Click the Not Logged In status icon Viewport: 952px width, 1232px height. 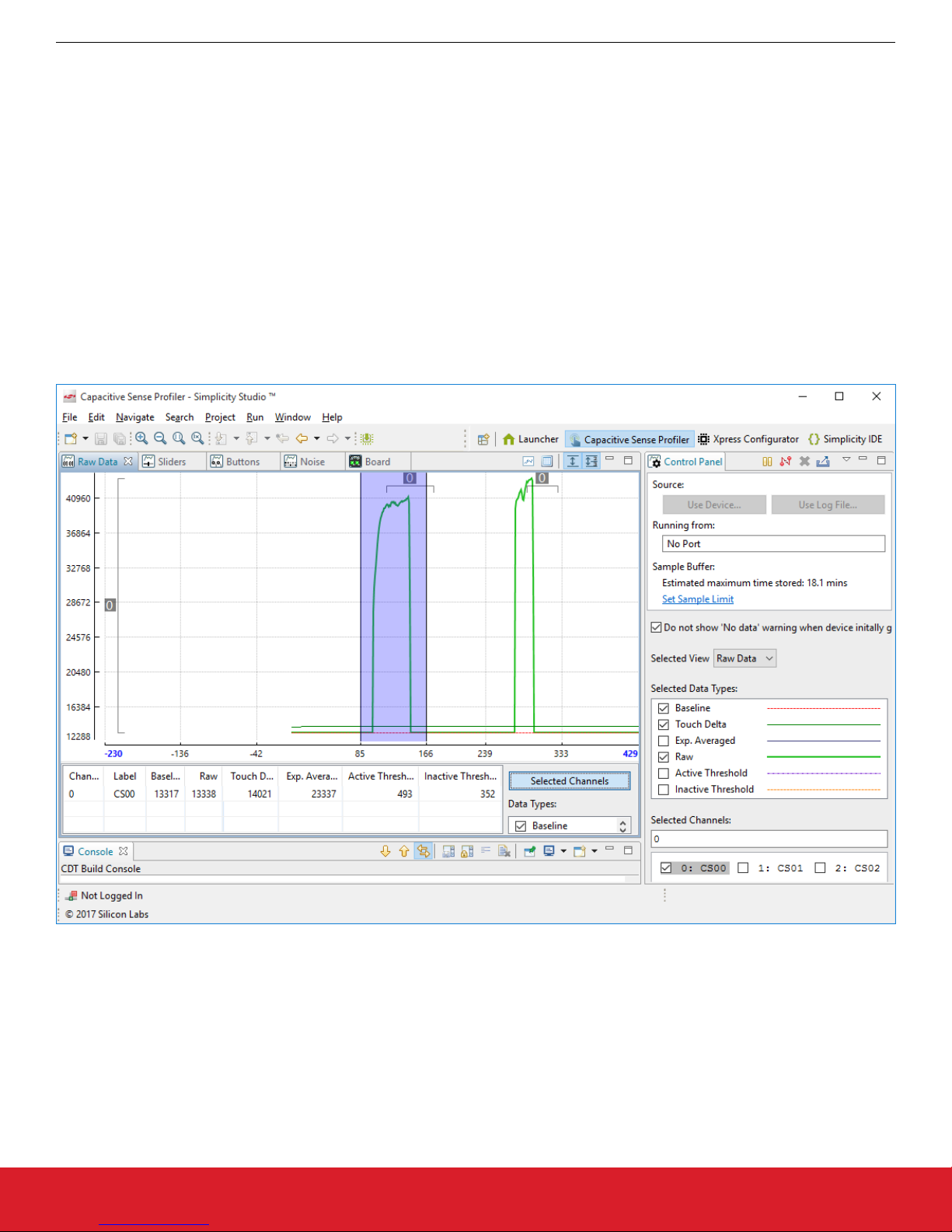click(x=71, y=895)
